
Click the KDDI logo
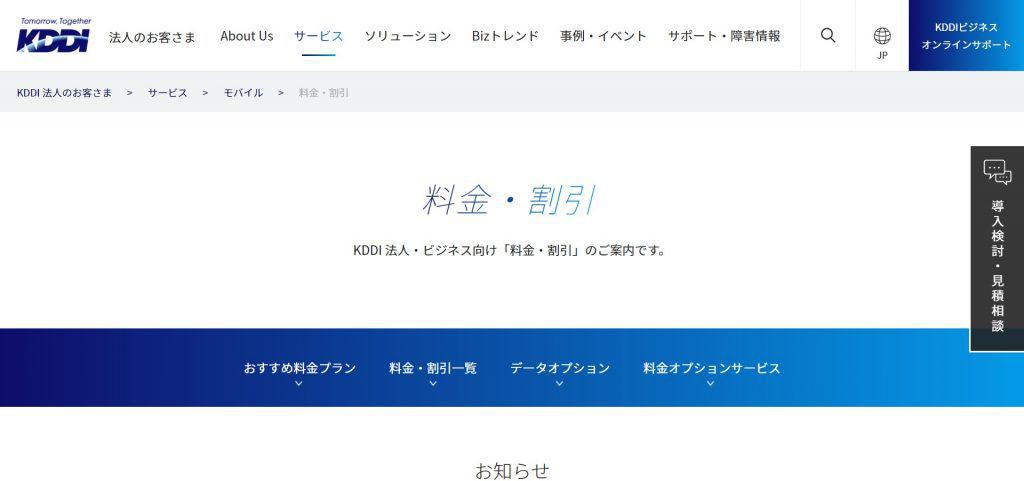pyautogui.click(x=54, y=35)
